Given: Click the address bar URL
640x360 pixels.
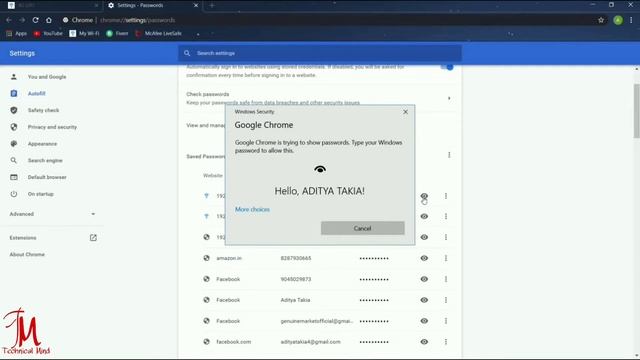Looking at the screenshot, I should [x=138, y=20].
